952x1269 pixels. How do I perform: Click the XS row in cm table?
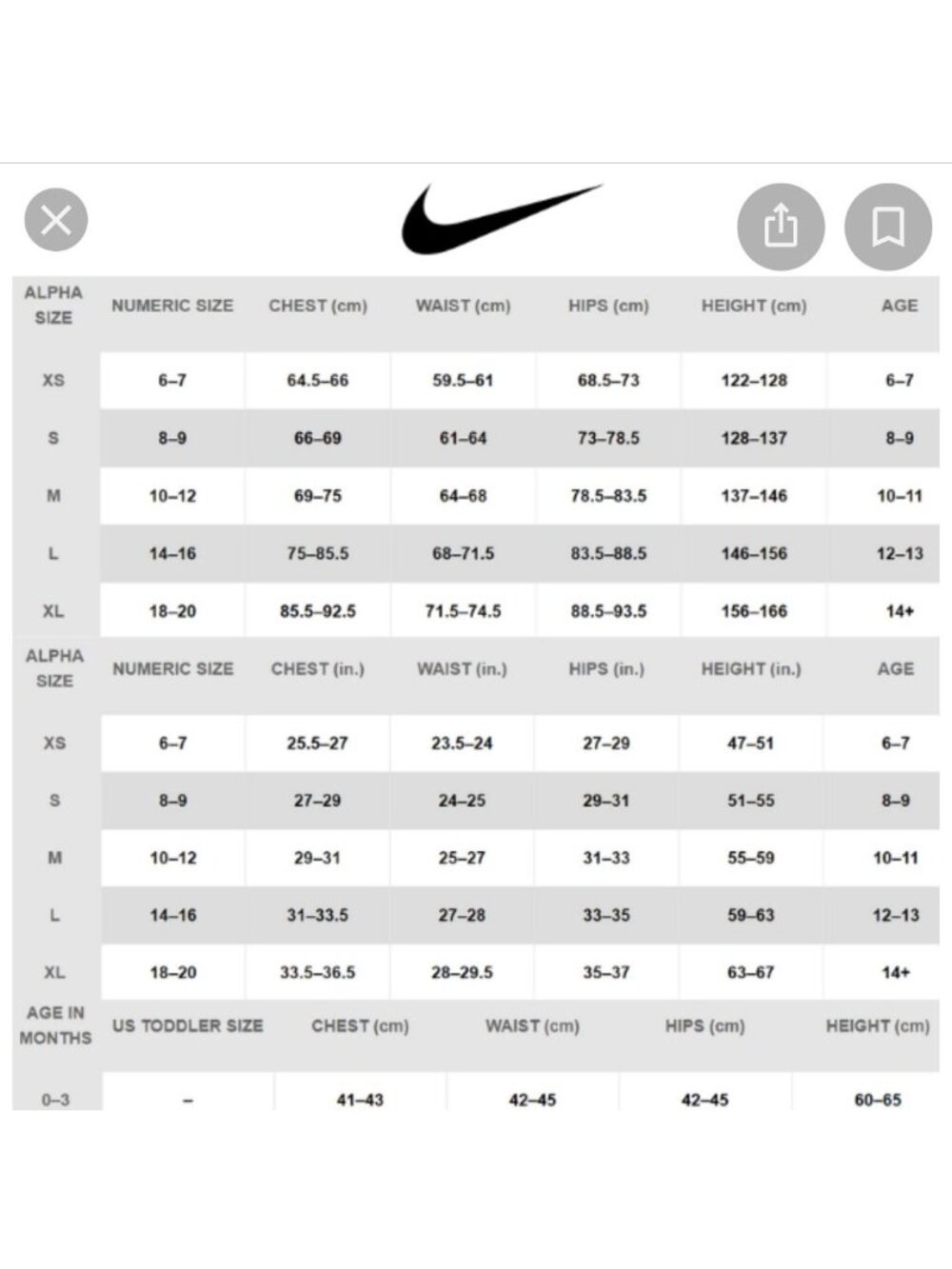point(476,380)
